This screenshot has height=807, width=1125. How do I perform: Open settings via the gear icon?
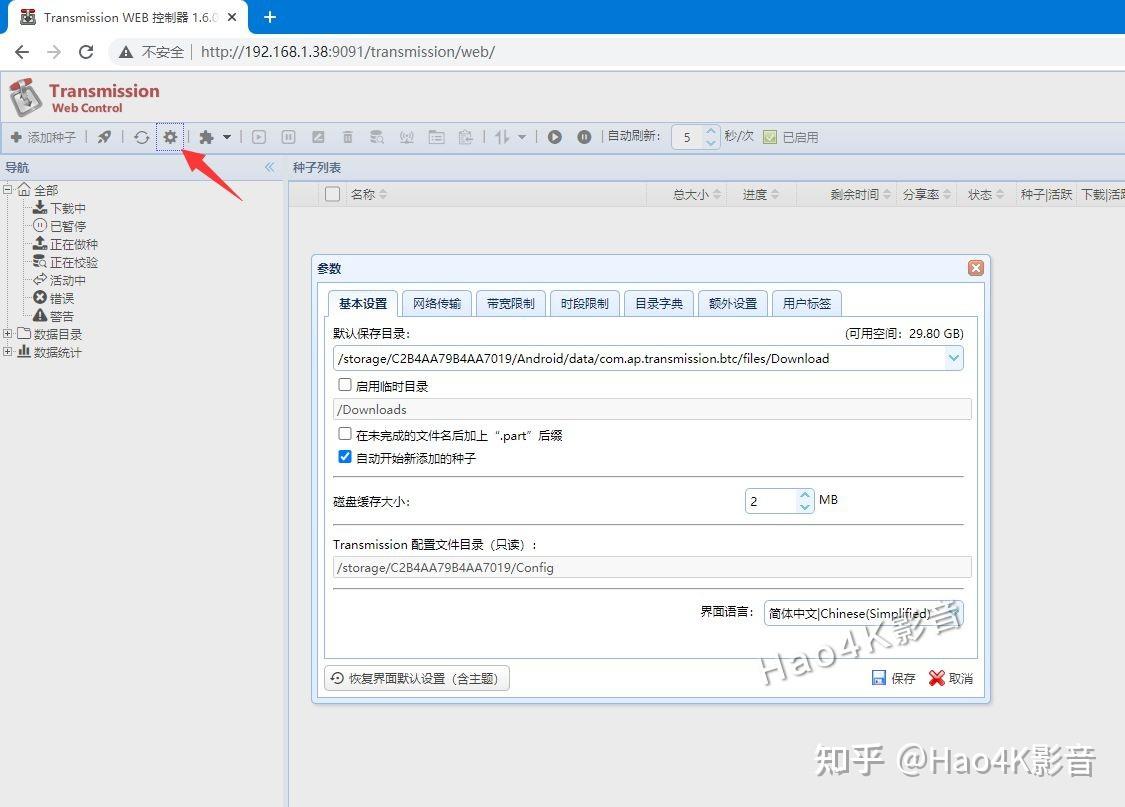170,136
